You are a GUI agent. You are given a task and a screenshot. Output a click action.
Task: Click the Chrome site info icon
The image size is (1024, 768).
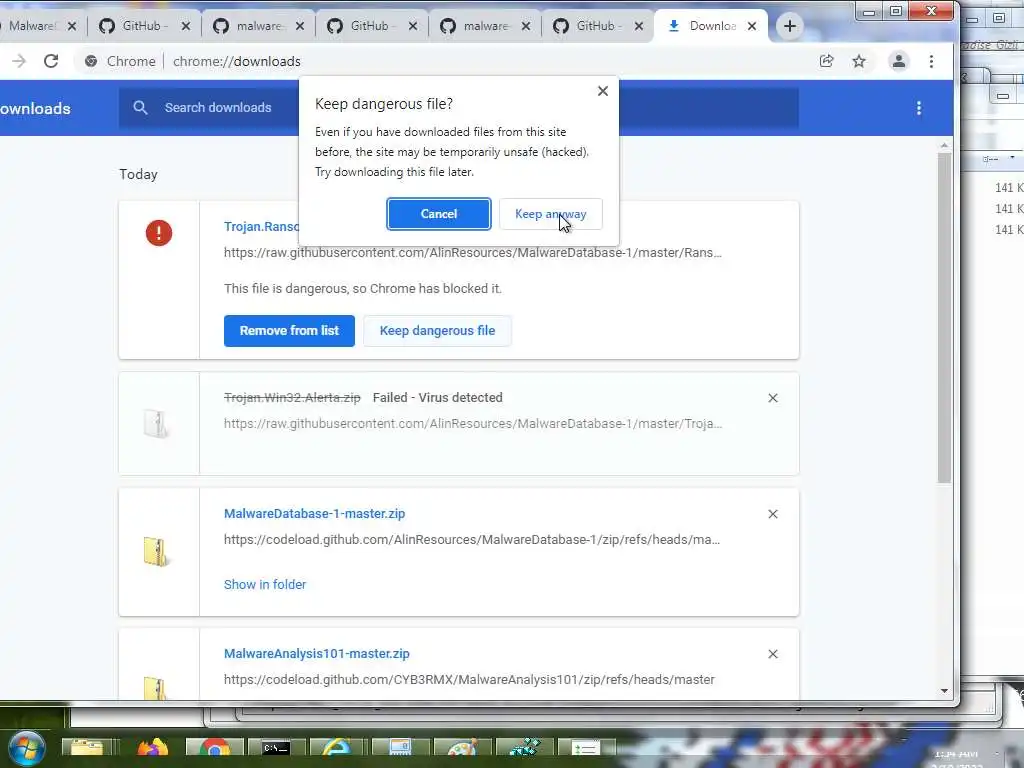91,61
